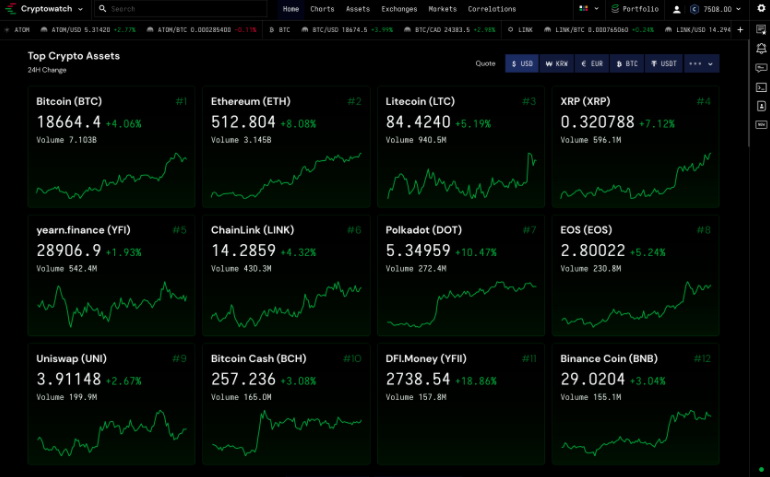Screen dimensions: 770x477
Task: Click the Bitcoin price 18664.4
Action: tap(68, 122)
